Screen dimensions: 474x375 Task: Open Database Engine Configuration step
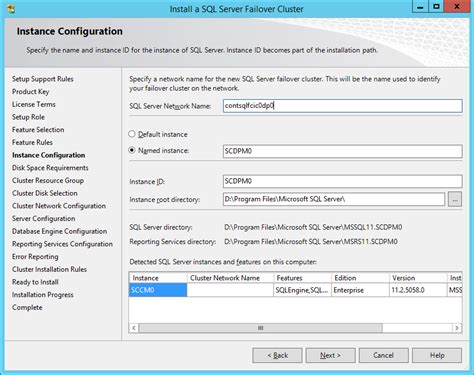pyautogui.click(x=60, y=231)
